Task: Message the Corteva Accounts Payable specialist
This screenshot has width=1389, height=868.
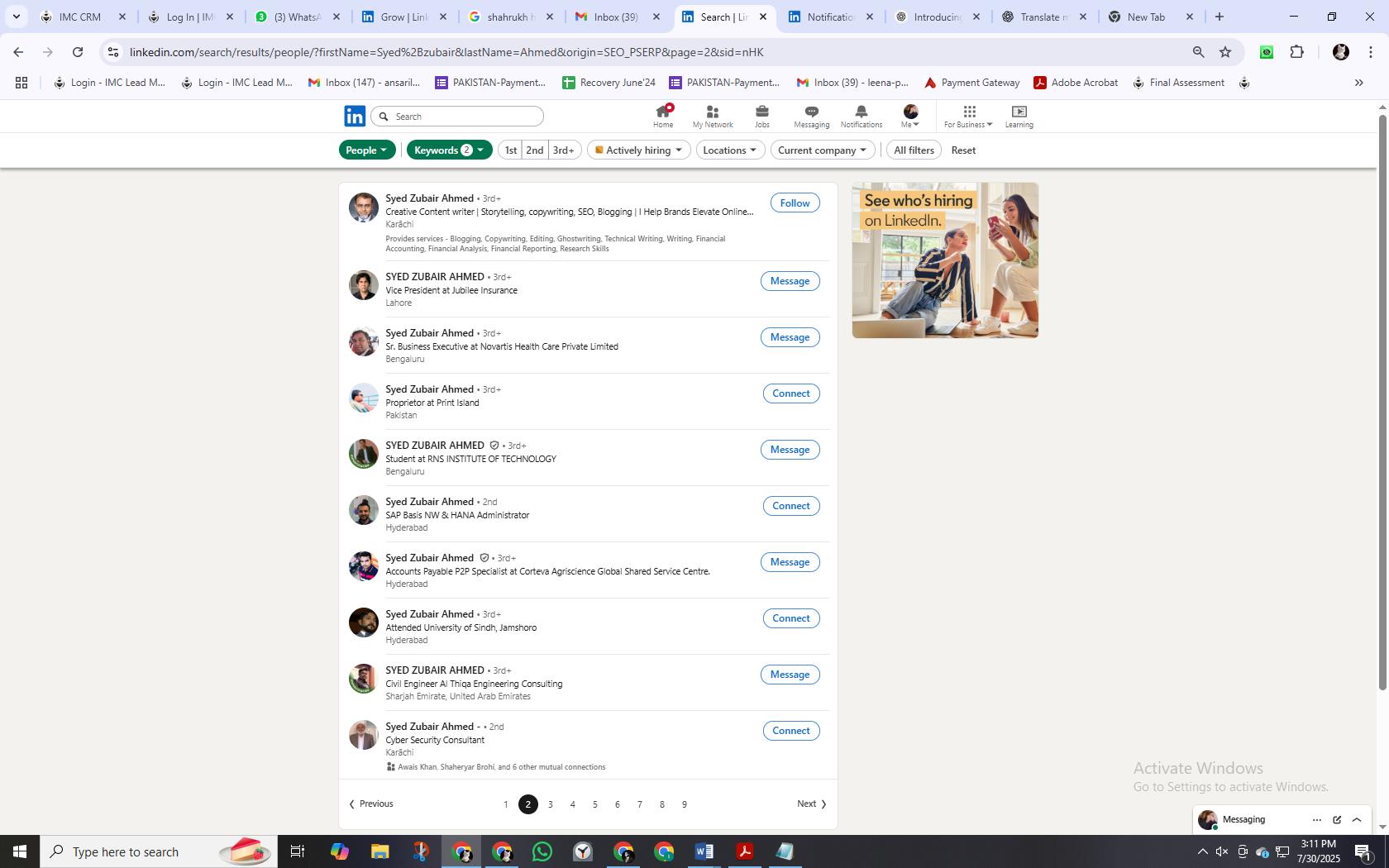Action: click(x=790, y=562)
